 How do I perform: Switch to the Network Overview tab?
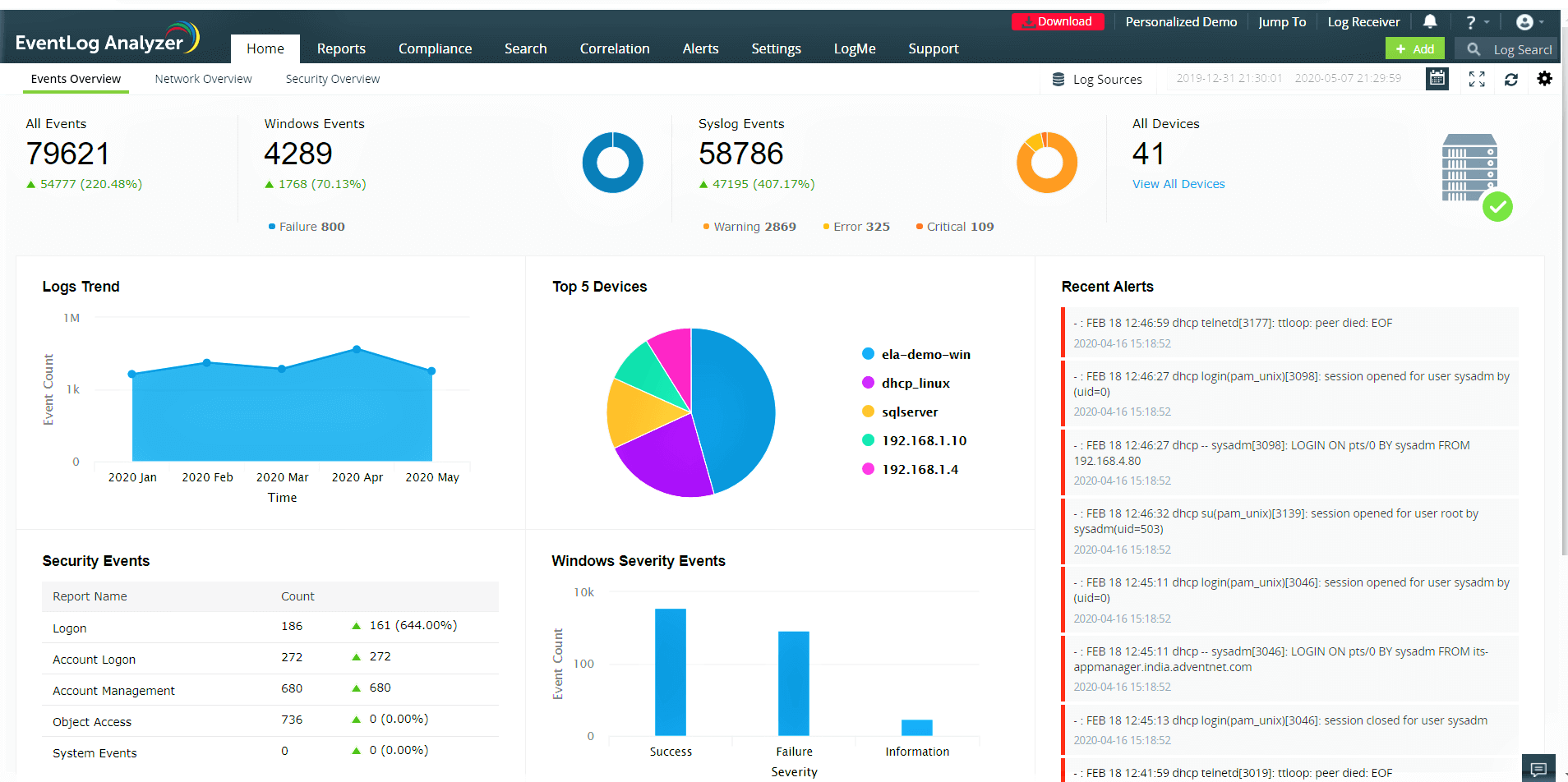203,78
